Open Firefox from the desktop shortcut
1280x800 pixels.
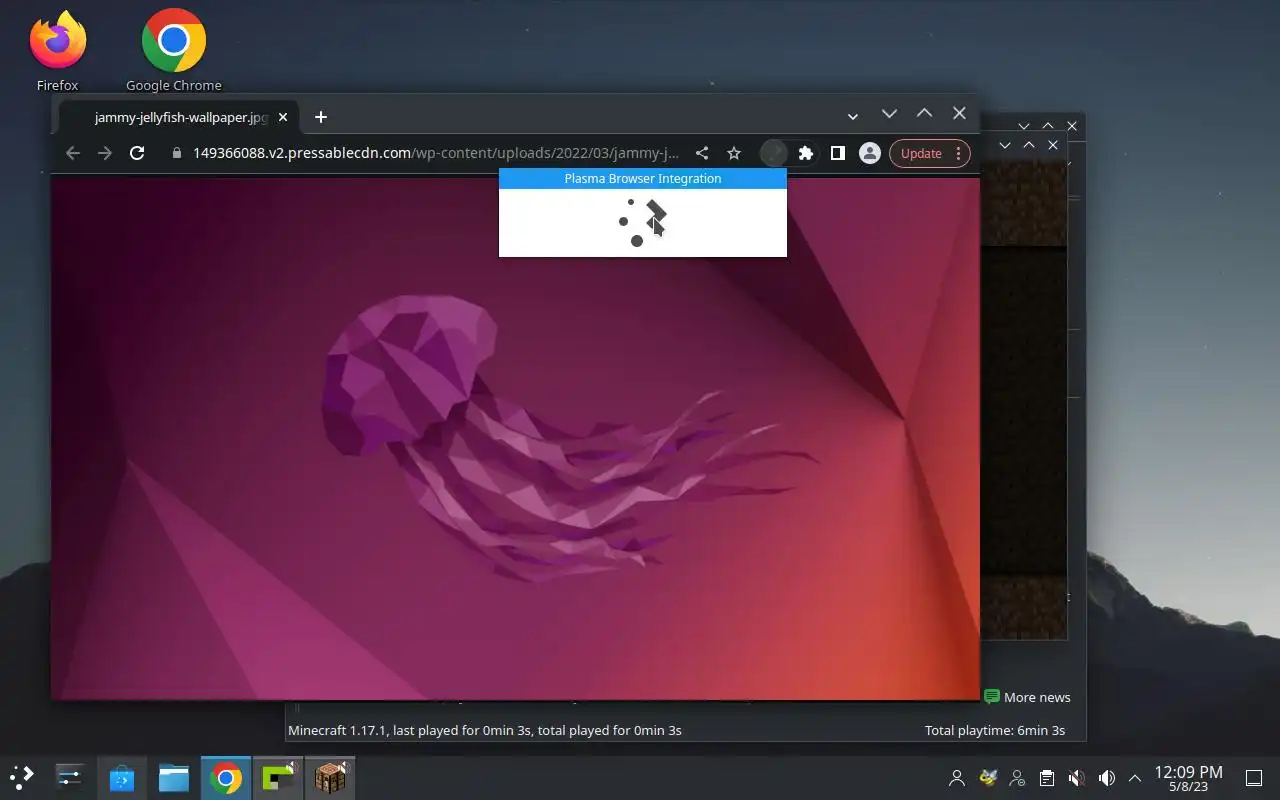click(58, 50)
